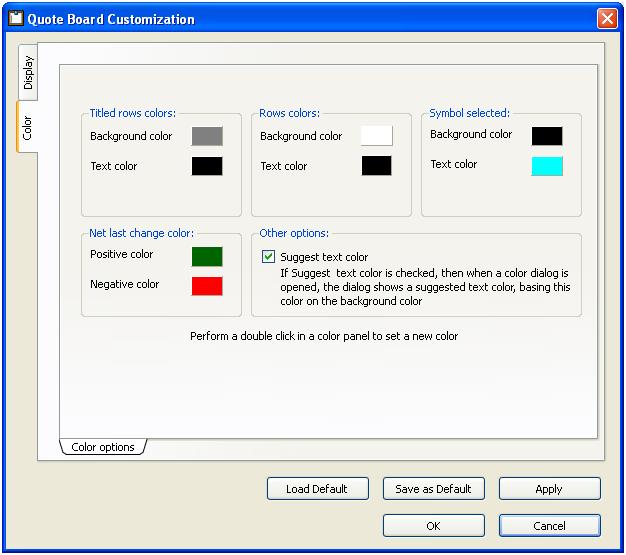Click the Titled rows text color swatch

click(x=207, y=166)
